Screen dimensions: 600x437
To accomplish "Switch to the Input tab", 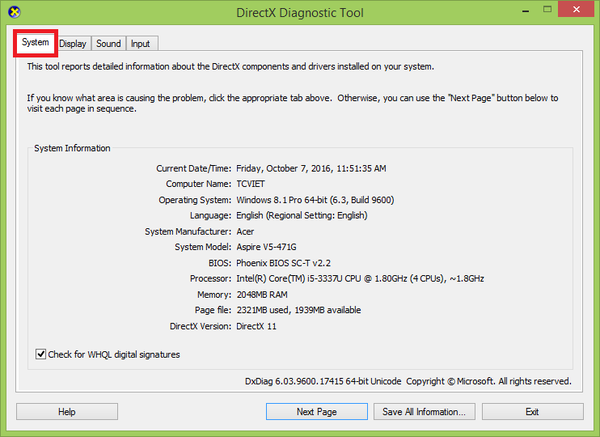I will 140,44.
